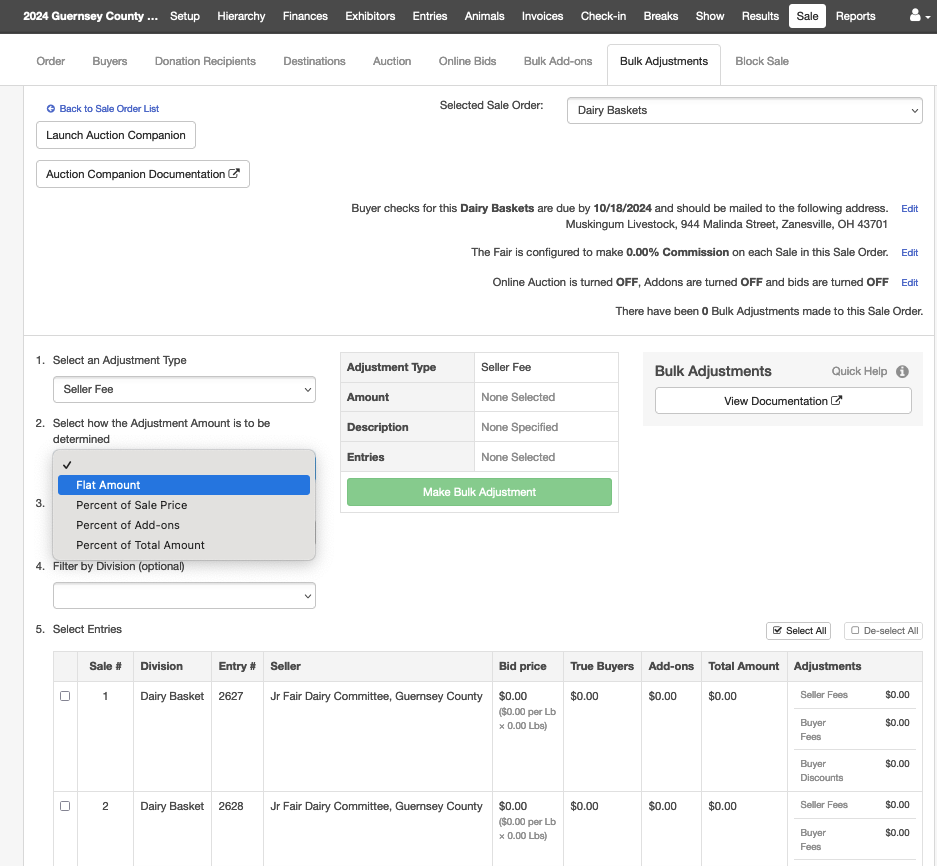Open the Adjustment Type Seller Fee dropdown

[x=184, y=390]
